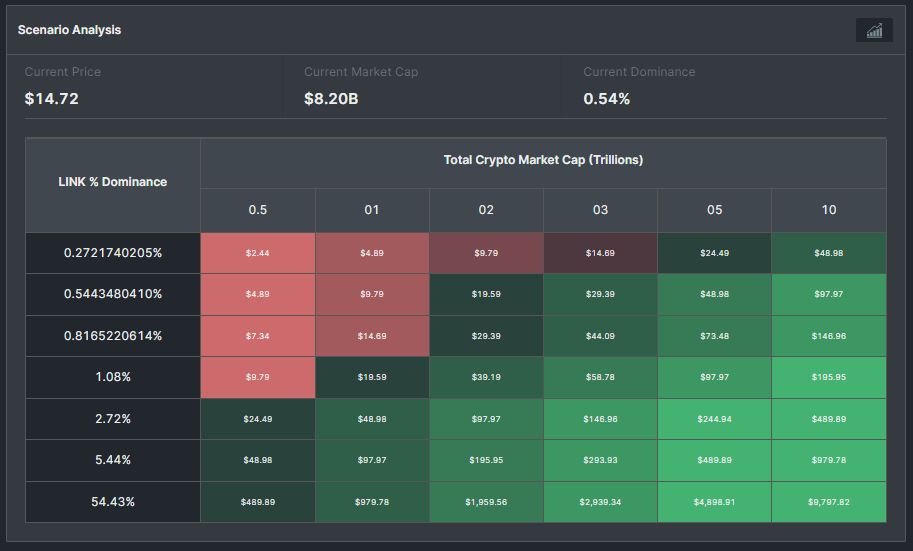
Task: Click the 2.72% dominance row label
Action: click(113, 419)
